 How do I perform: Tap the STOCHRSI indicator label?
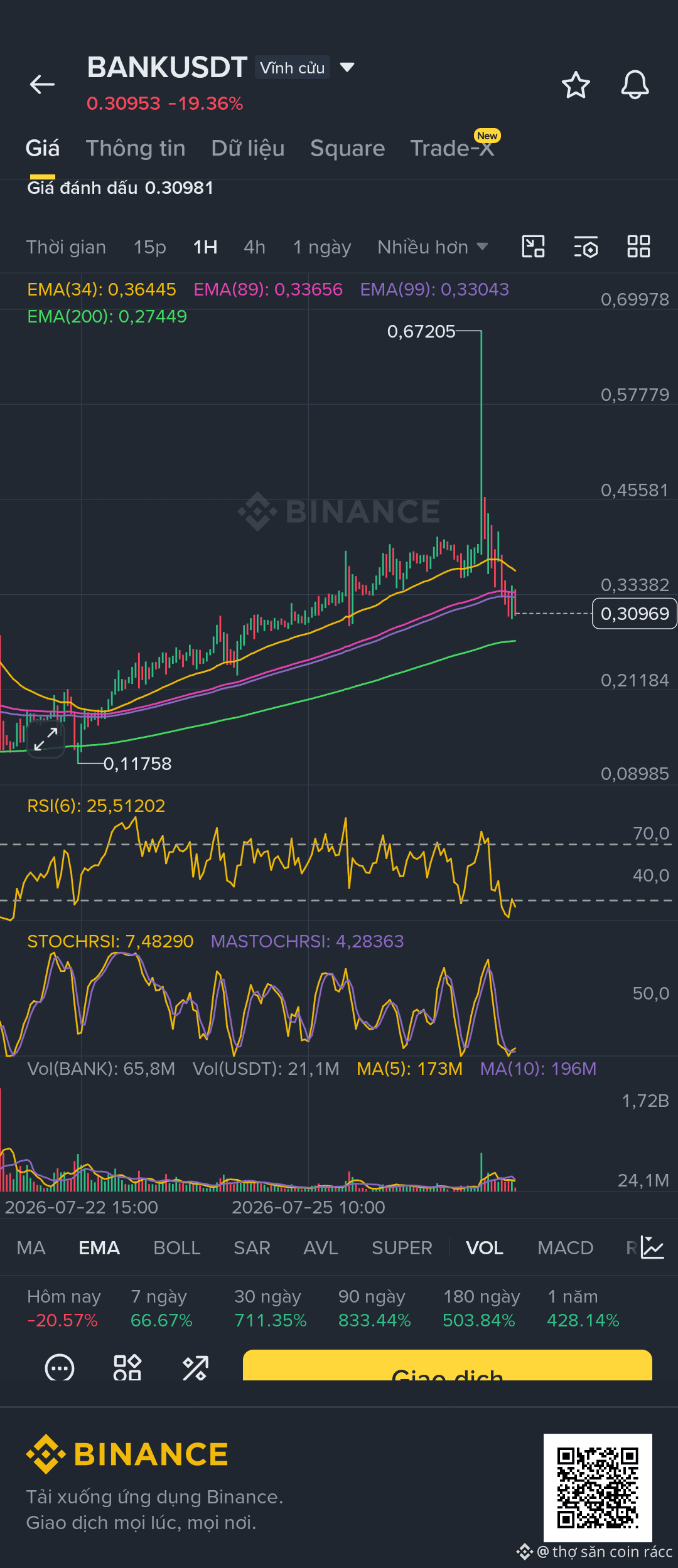(110, 941)
